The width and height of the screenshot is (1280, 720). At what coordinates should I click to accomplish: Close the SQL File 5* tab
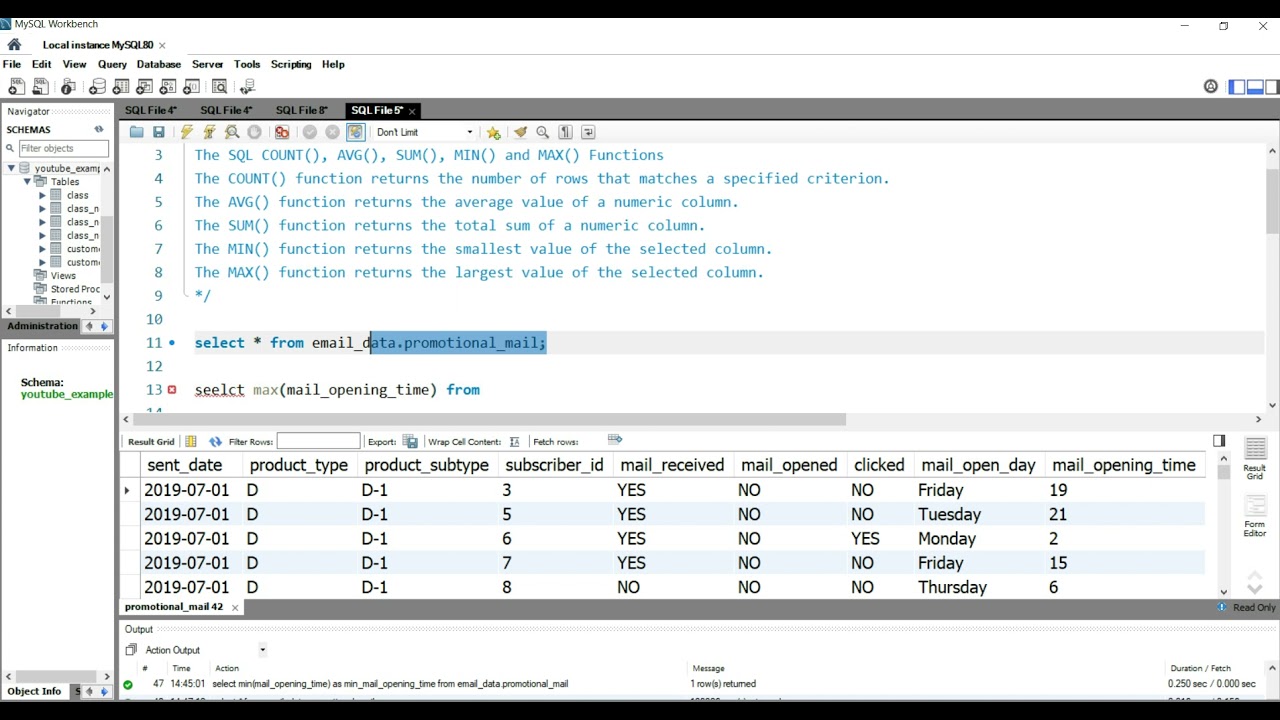[412, 111]
